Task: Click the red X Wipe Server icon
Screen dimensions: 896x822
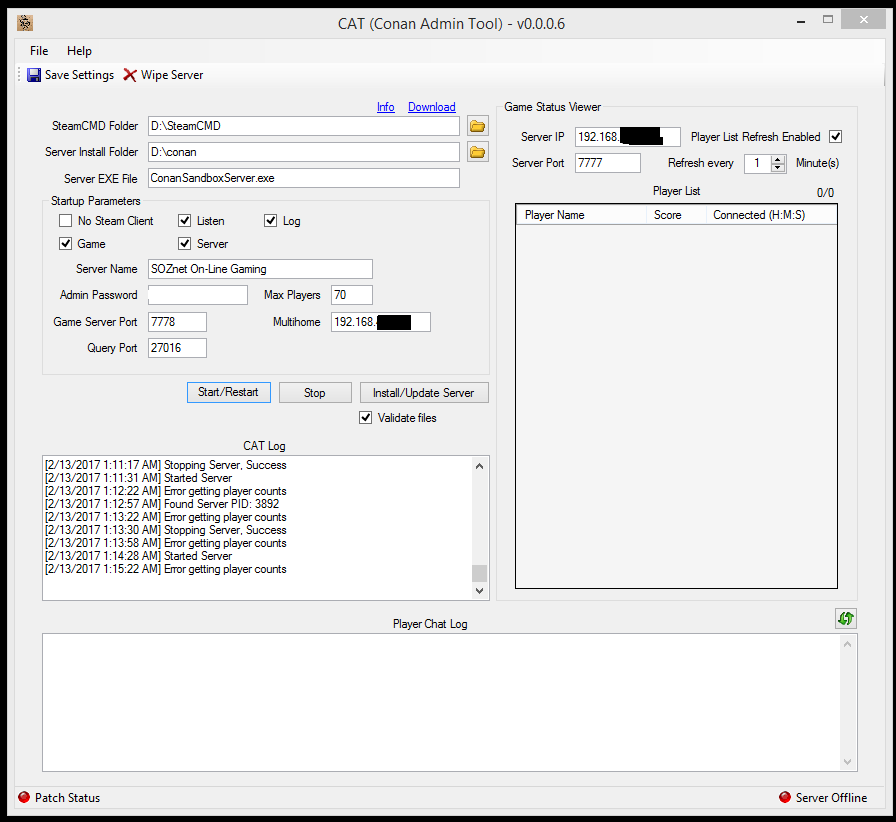Action: [130, 75]
